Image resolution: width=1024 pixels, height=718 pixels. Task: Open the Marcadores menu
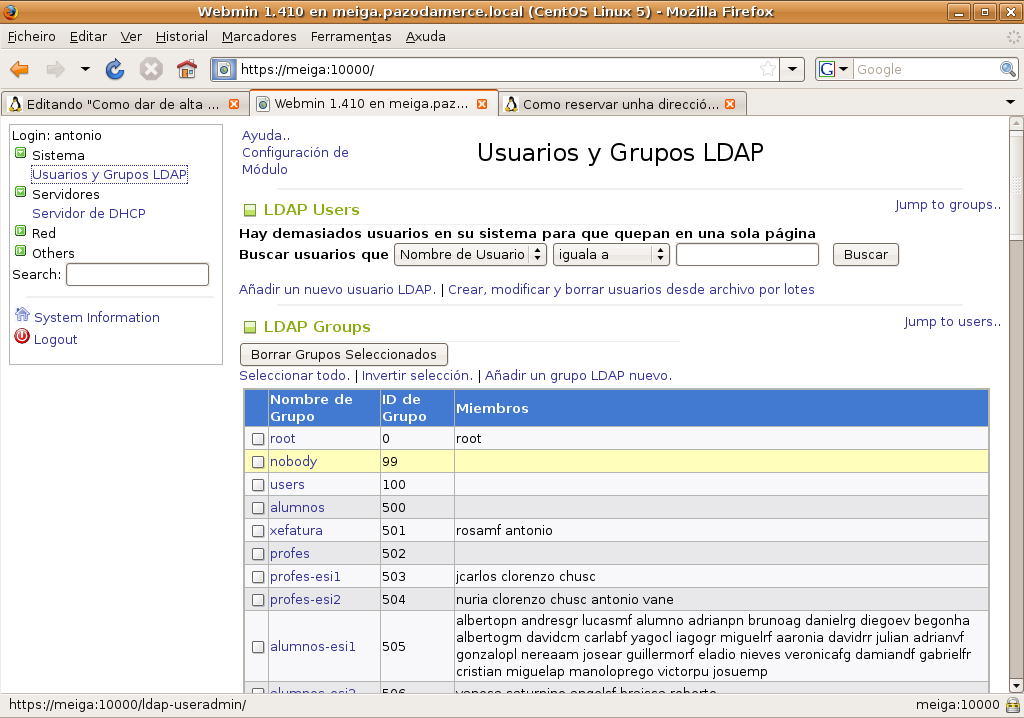pyautogui.click(x=259, y=36)
